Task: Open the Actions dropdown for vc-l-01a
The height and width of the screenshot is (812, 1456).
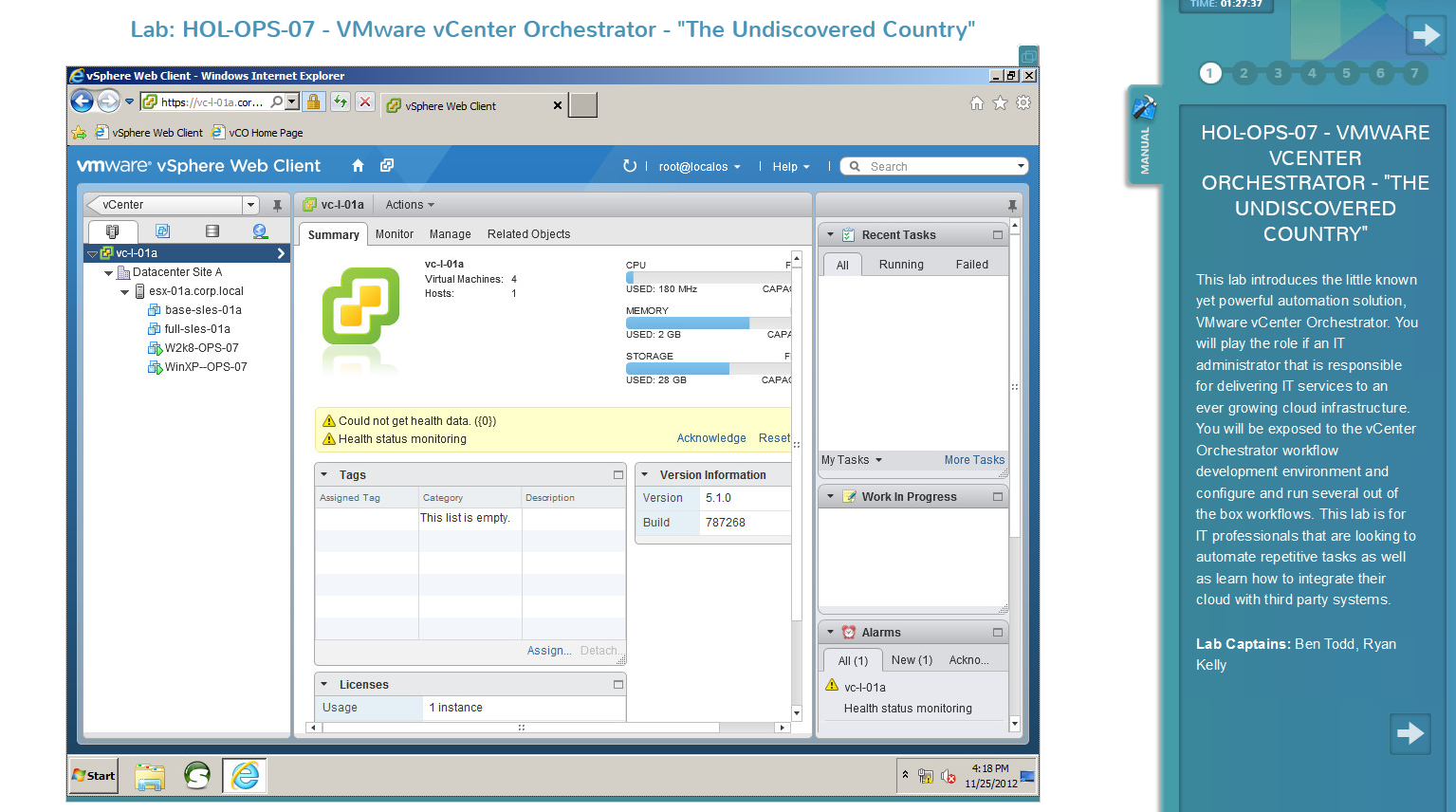Action: [x=409, y=204]
